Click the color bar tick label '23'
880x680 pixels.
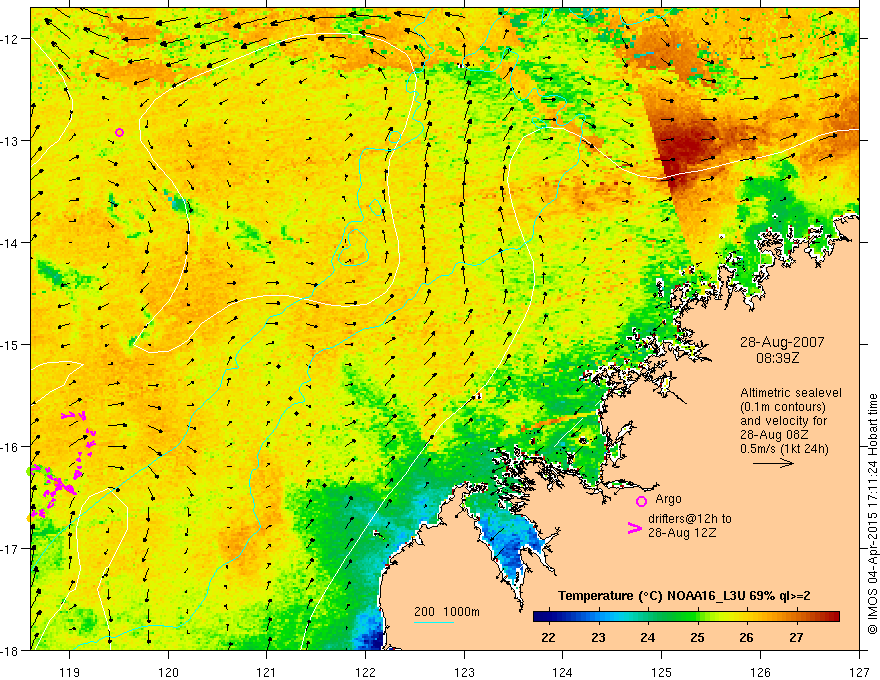[x=598, y=637]
